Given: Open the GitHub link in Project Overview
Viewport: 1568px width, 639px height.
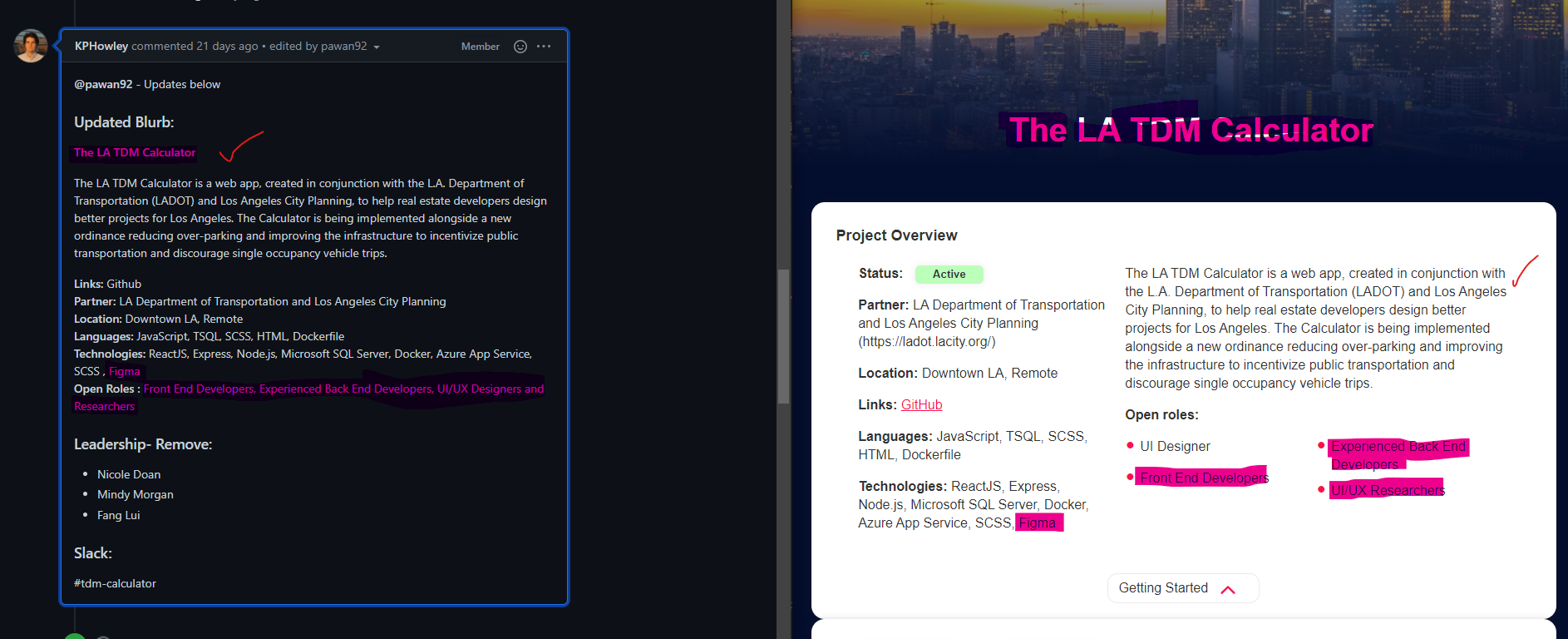Looking at the screenshot, I should 921,404.
